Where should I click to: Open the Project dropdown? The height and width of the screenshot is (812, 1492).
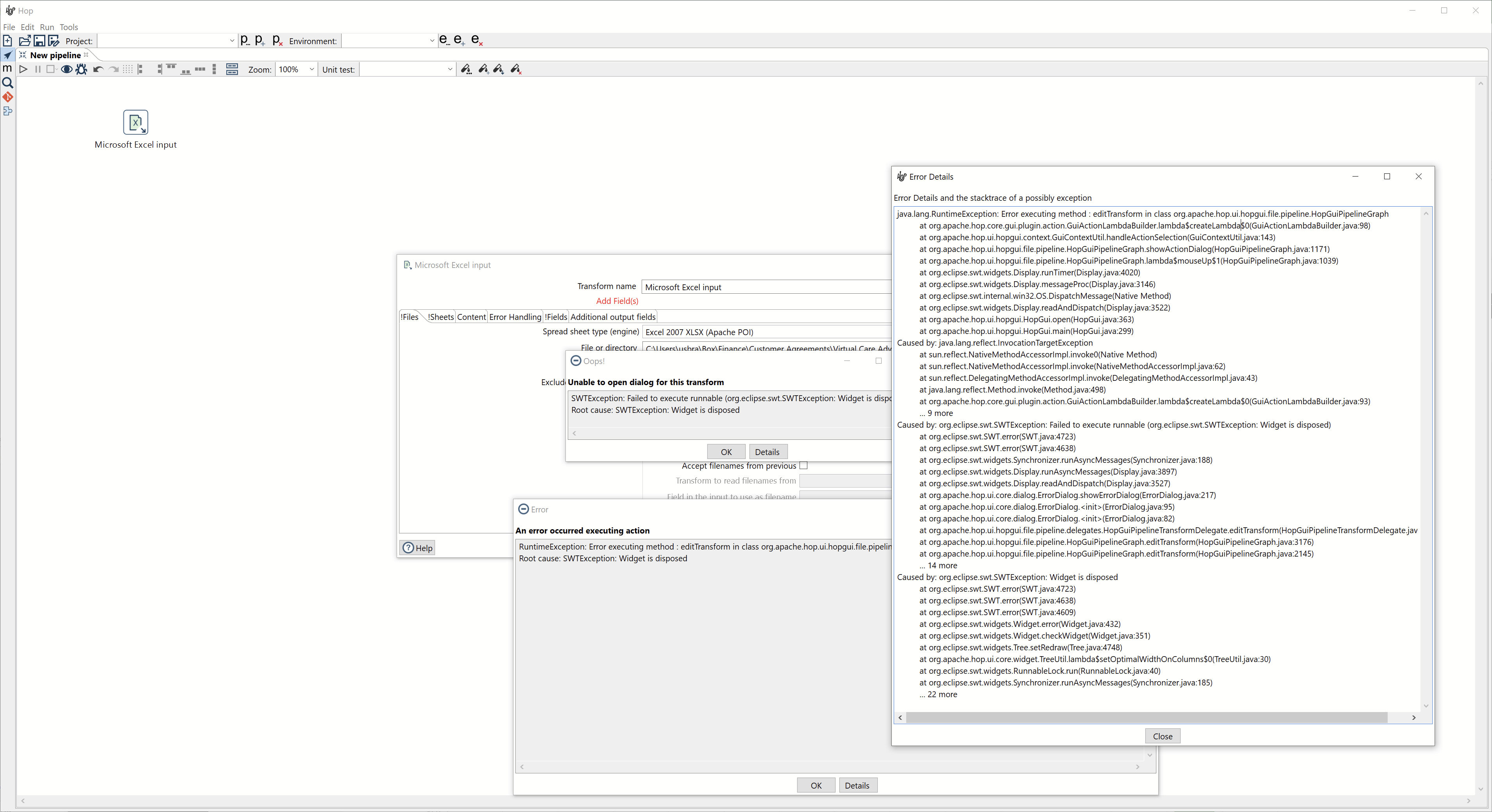(x=232, y=41)
